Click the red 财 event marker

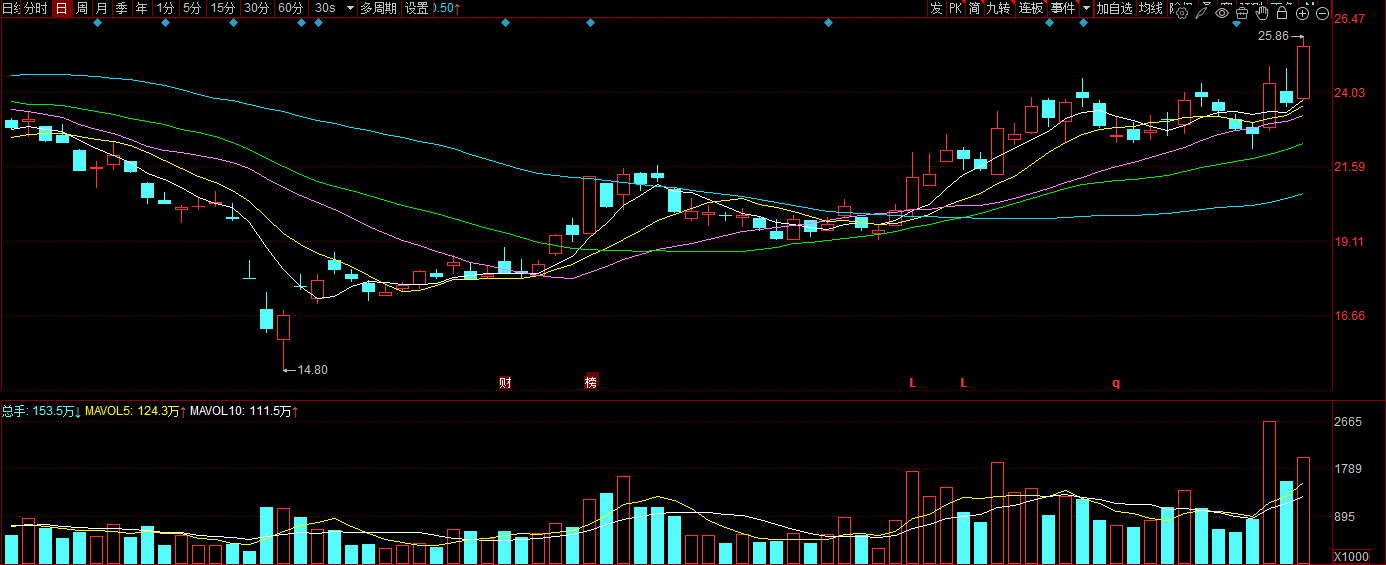[x=505, y=382]
